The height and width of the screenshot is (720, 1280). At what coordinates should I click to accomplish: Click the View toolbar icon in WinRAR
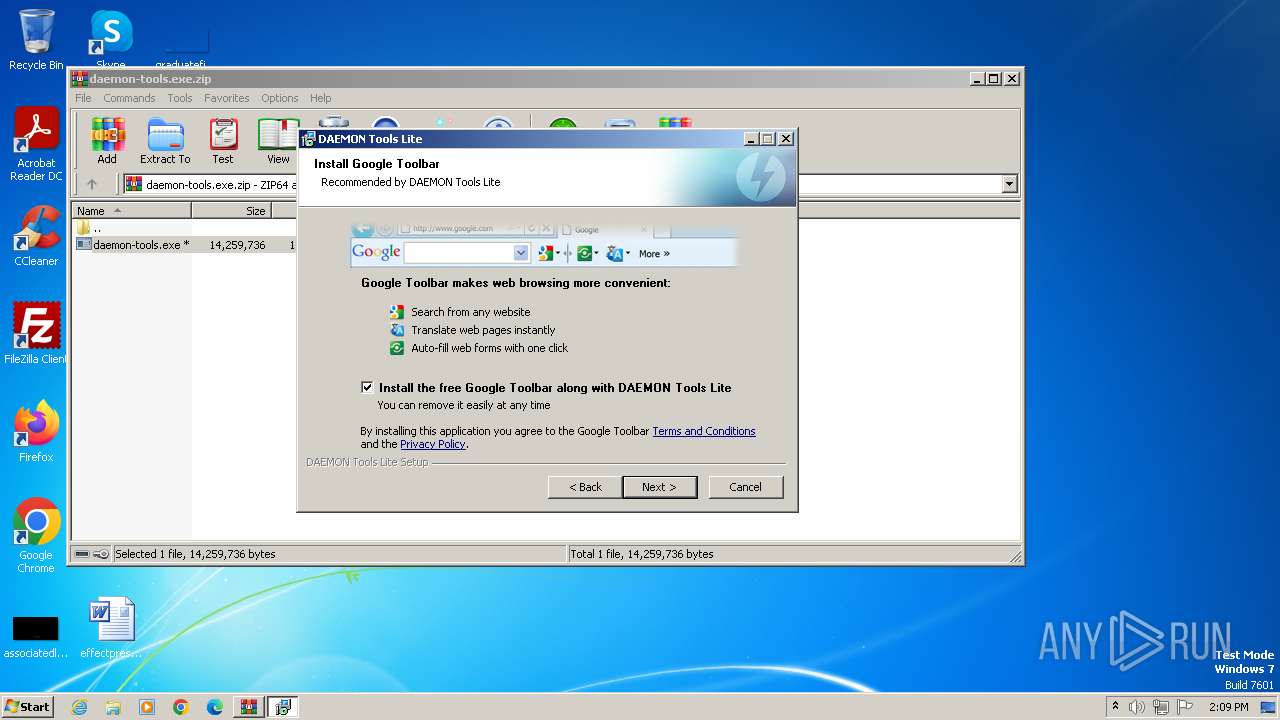(x=278, y=140)
